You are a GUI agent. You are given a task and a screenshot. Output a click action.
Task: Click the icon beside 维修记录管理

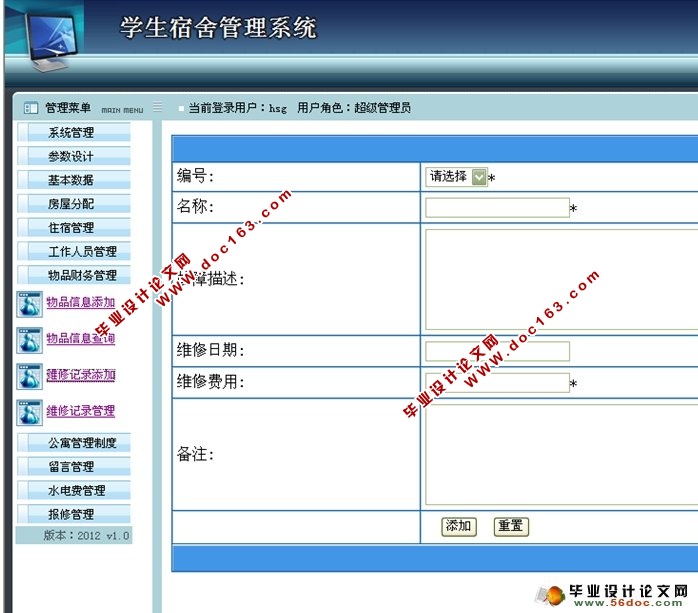coord(29,413)
